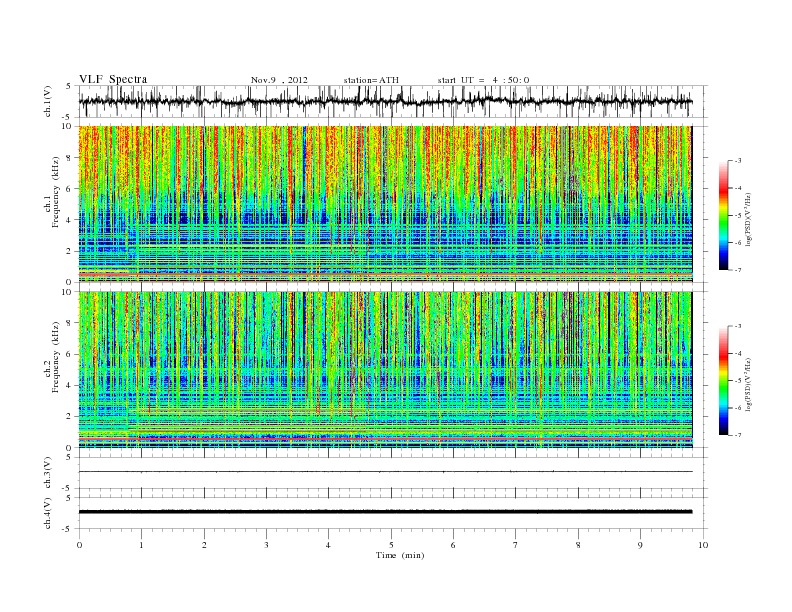
Task: Click time axis tick label "9"
Action: point(640,545)
